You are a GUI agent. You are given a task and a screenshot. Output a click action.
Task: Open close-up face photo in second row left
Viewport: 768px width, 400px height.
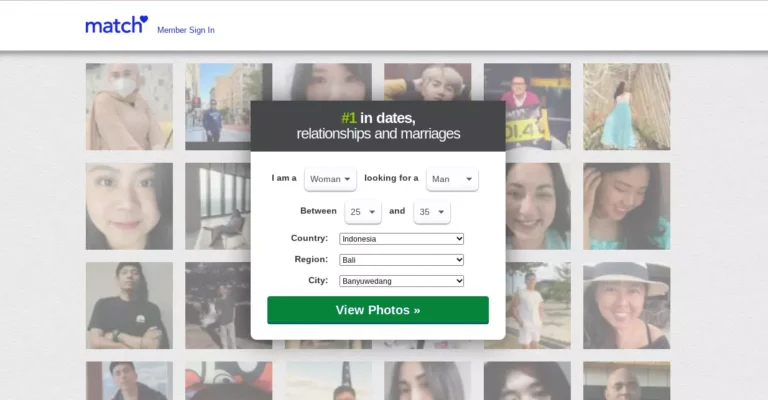coord(129,206)
